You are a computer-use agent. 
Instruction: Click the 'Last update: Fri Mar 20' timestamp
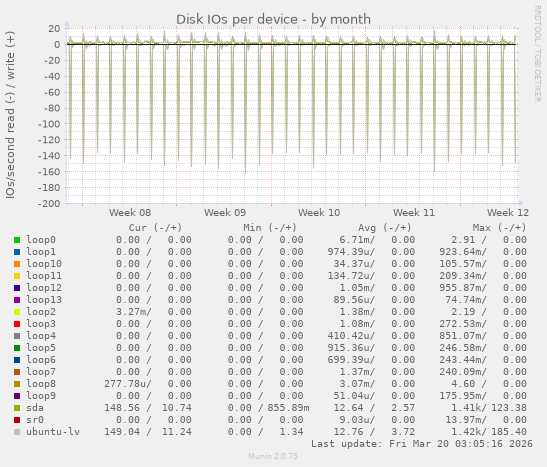click(422, 444)
